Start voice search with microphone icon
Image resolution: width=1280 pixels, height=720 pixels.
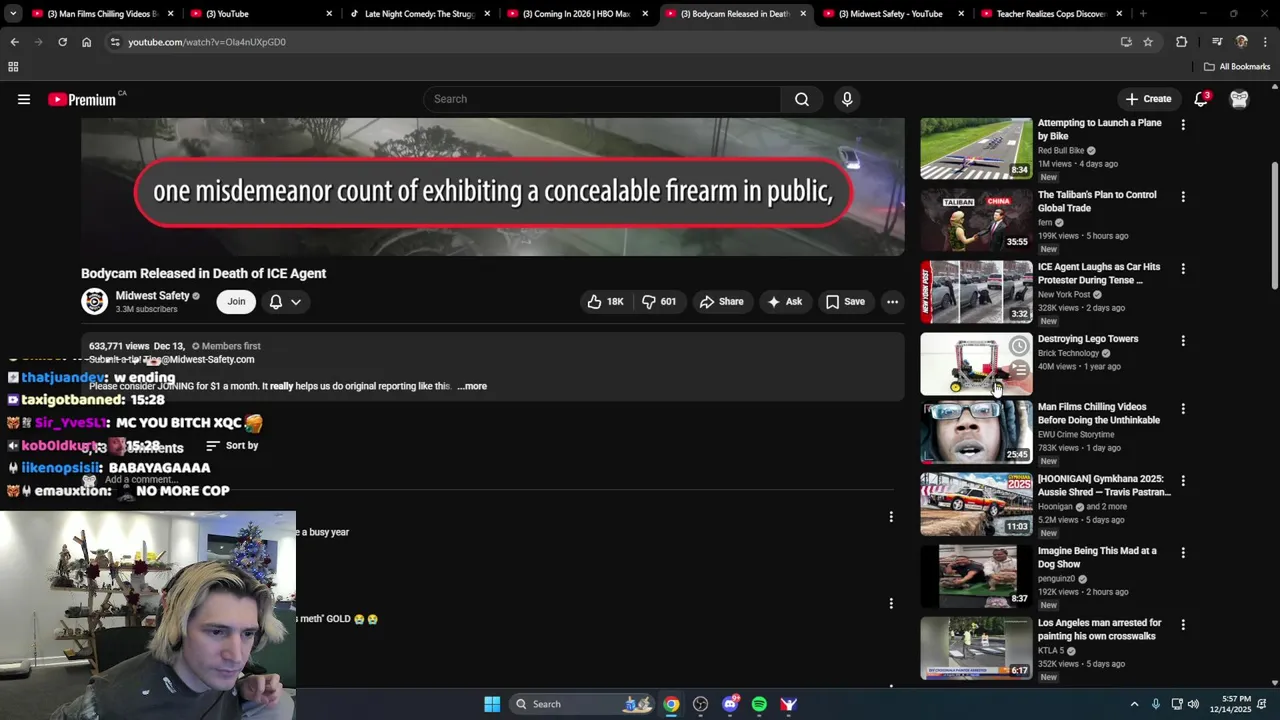(x=847, y=99)
